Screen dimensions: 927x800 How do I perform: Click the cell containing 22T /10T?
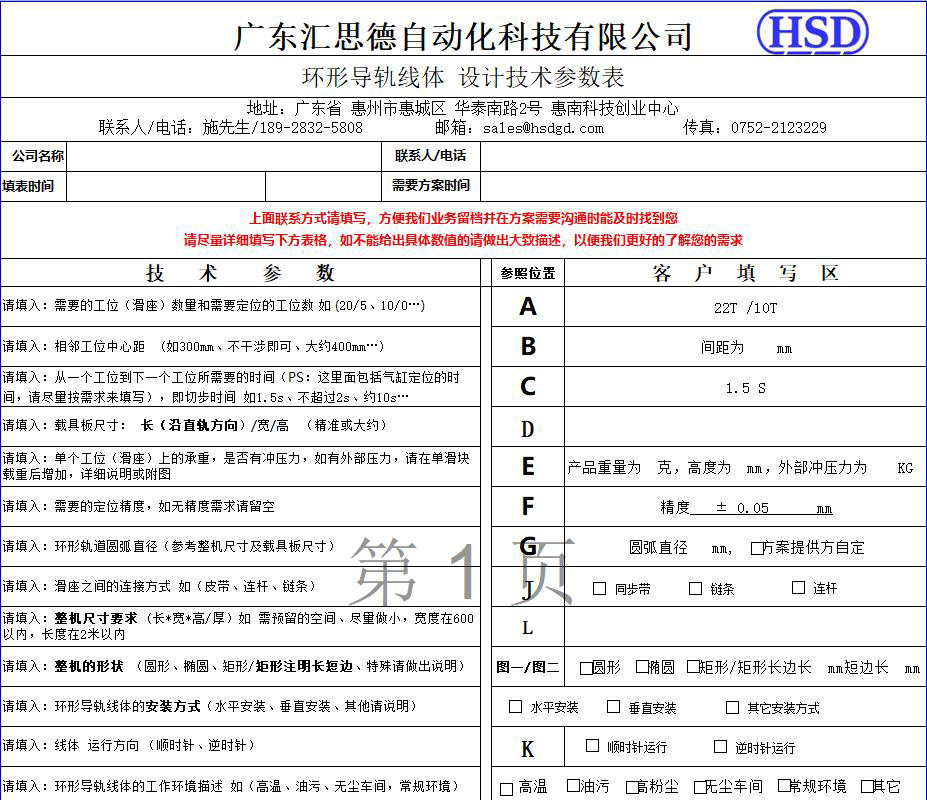point(745,308)
